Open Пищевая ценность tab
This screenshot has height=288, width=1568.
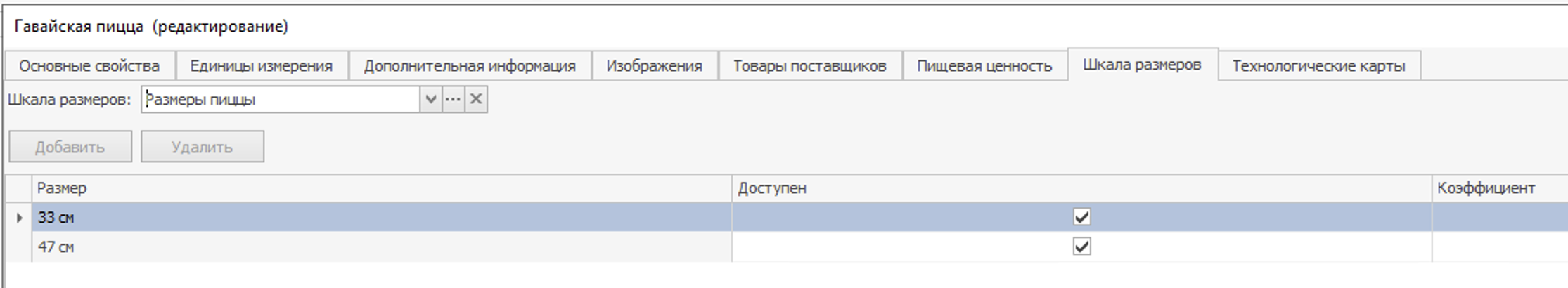(984, 66)
